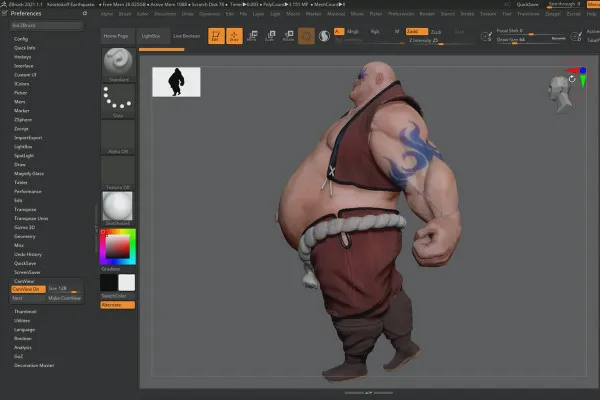
Task: Expand the Thumbnail section
Action: [x=25, y=312]
